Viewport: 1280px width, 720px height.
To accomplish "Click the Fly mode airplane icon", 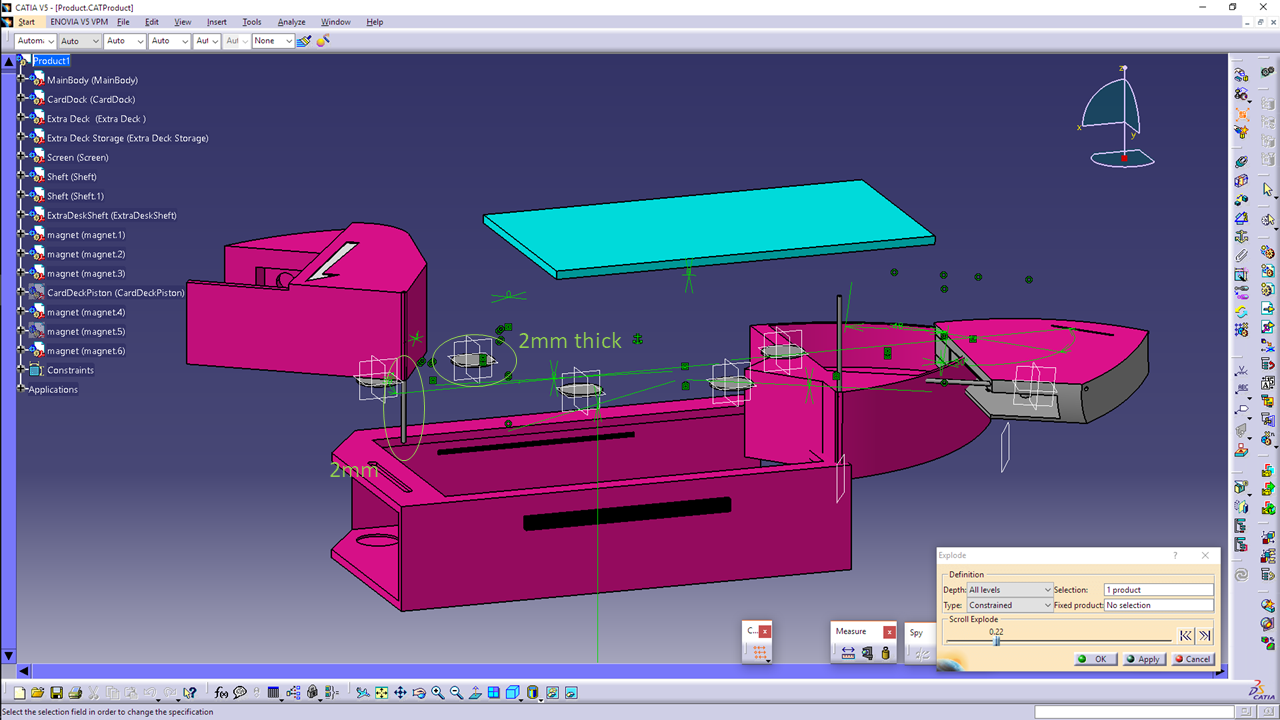I will pos(362,692).
